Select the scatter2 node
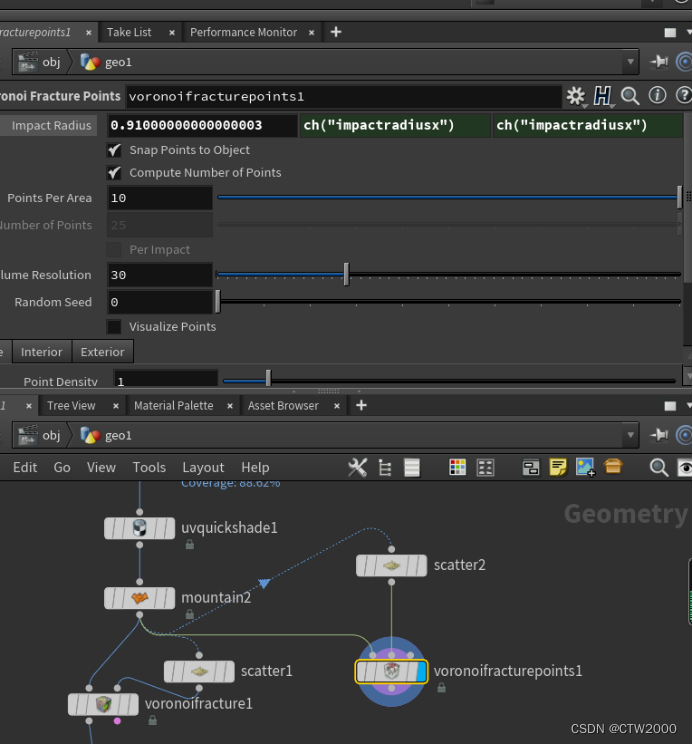 click(391, 566)
